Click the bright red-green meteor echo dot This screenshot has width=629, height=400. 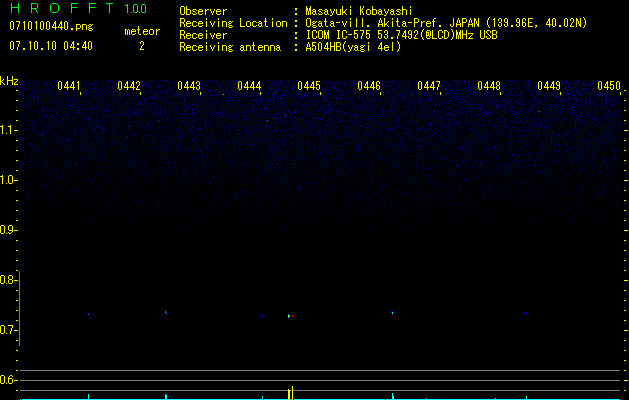[x=290, y=316]
